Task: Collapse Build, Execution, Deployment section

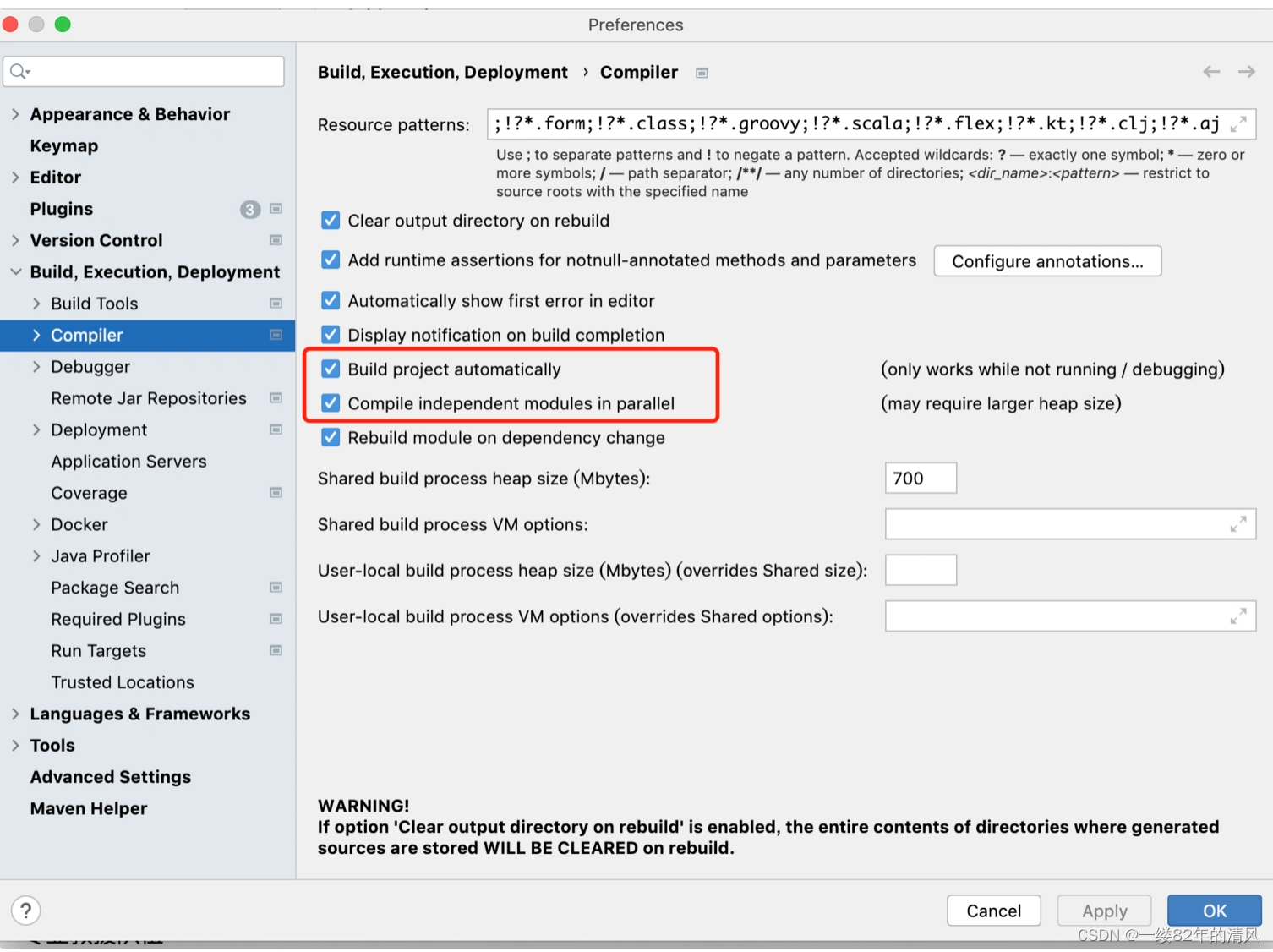Action: tap(15, 272)
